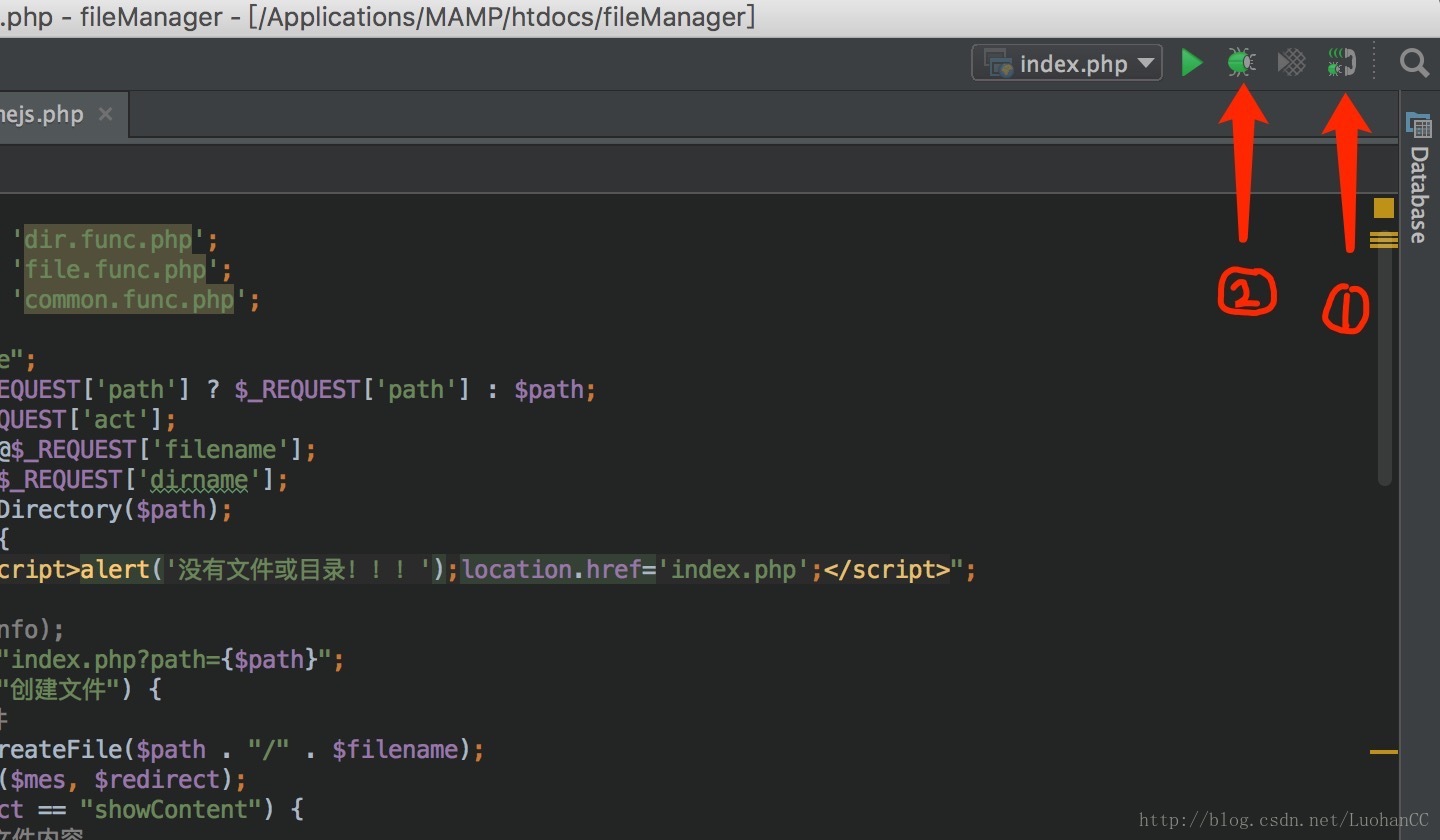Run index.php with the green play button
The height and width of the screenshot is (840, 1440).
coord(1191,63)
